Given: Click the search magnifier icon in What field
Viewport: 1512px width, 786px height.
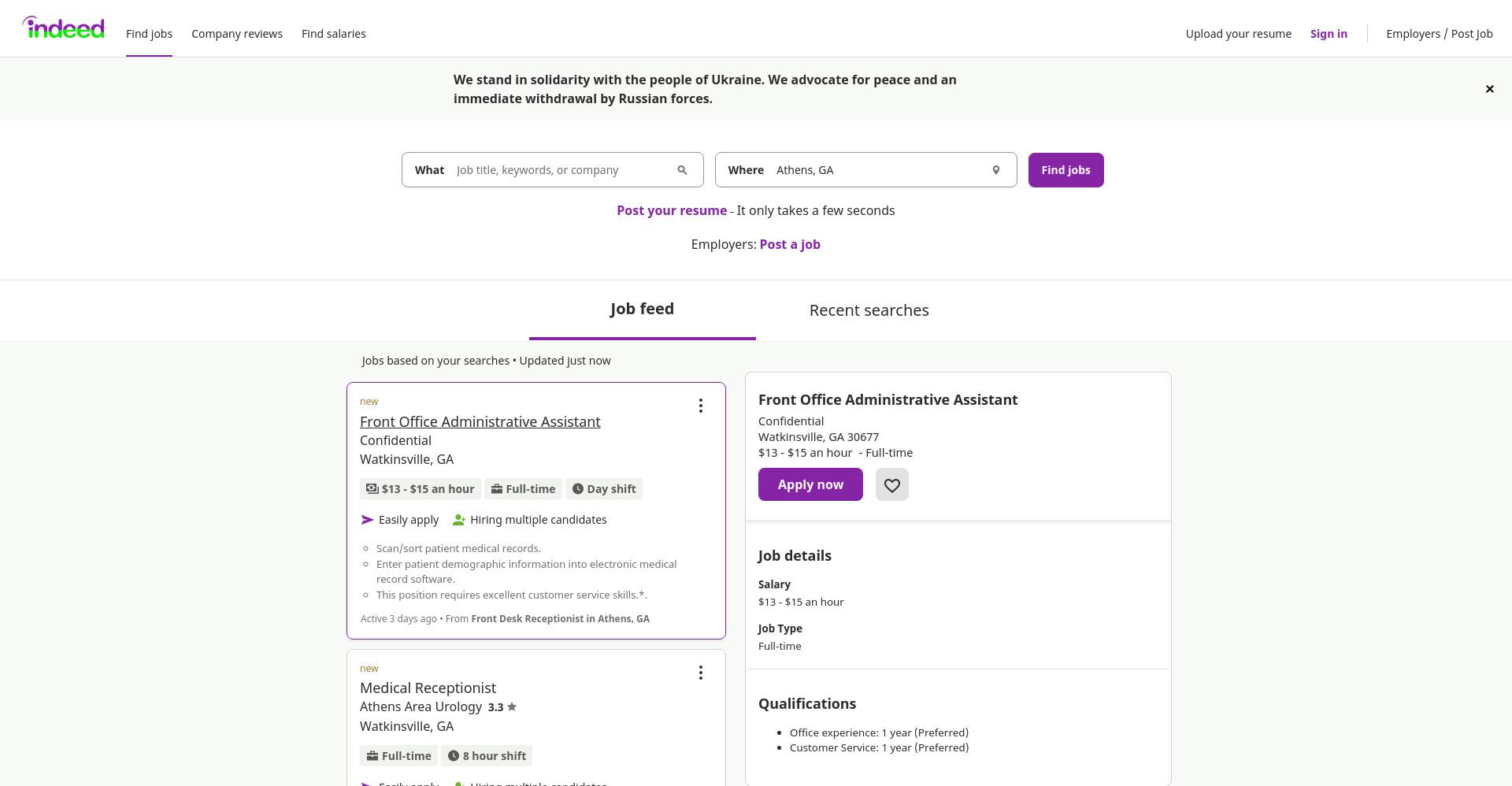Looking at the screenshot, I should click(682, 170).
